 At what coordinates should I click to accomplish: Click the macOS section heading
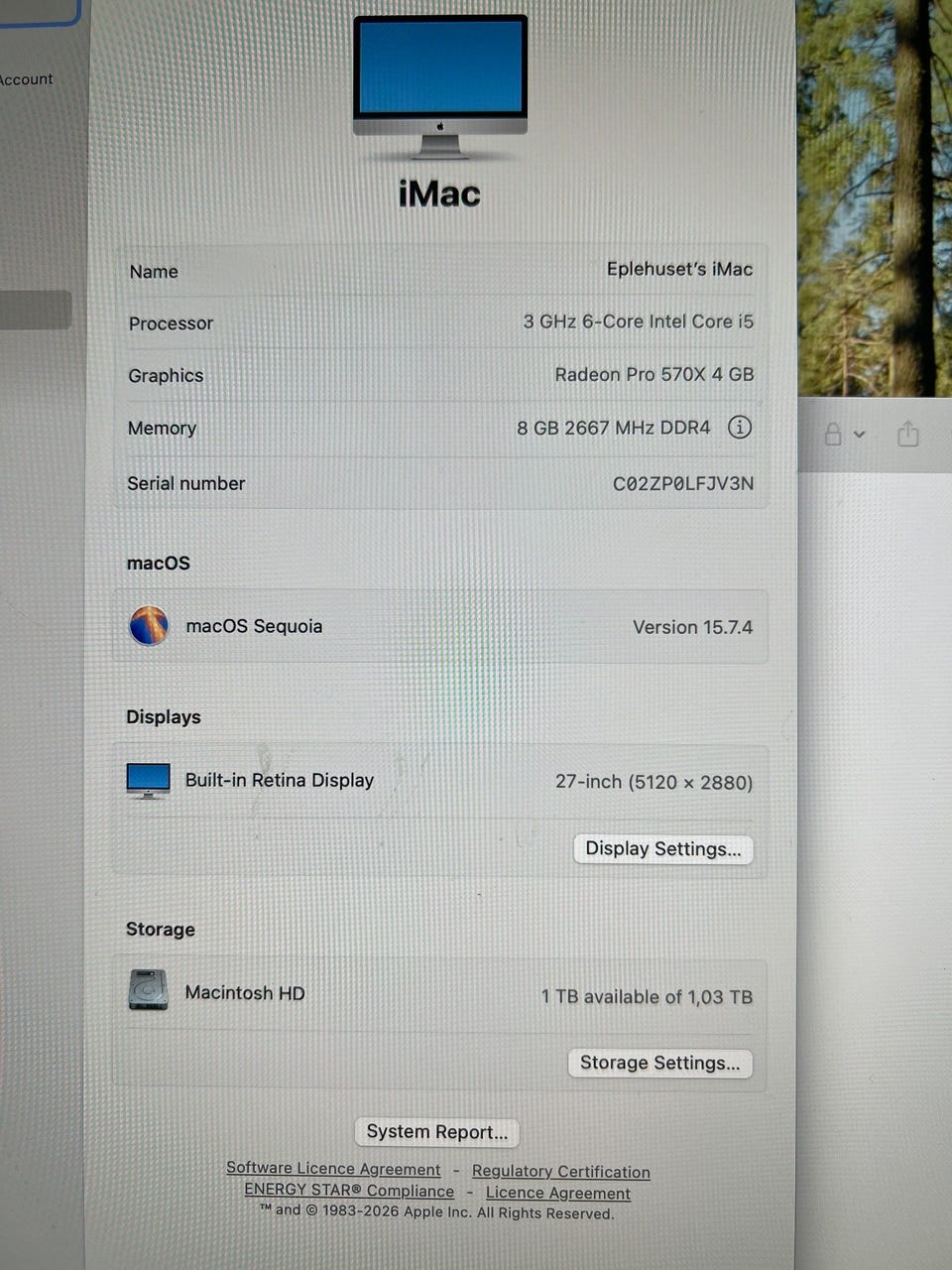pos(159,563)
